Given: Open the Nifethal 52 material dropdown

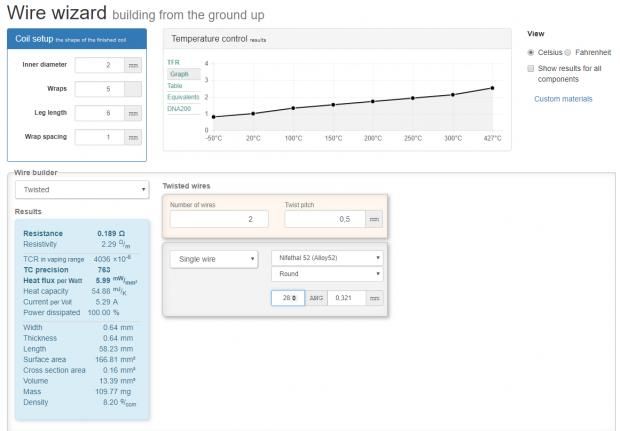Looking at the screenshot, I should (327, 258).
